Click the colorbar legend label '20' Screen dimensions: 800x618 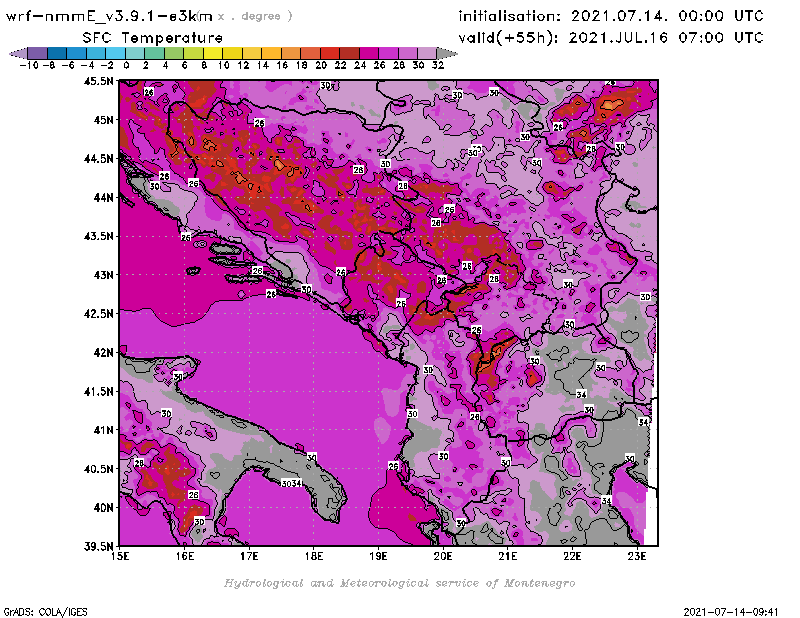pos(320,65)
